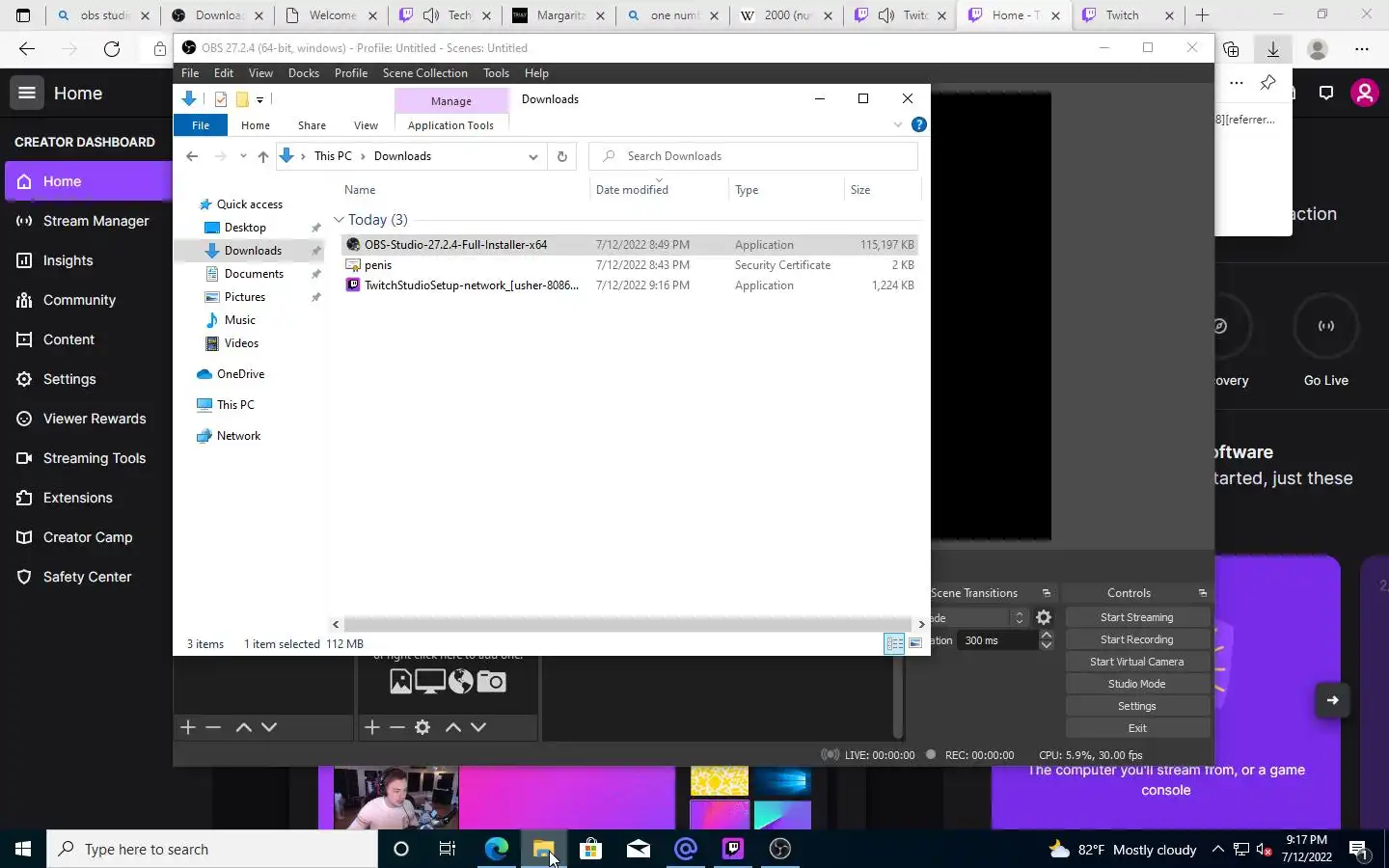This screenshot has height=868, width=1389.
Task: Launch OBS Studio from the taskbar
Action: click(780, 849)
